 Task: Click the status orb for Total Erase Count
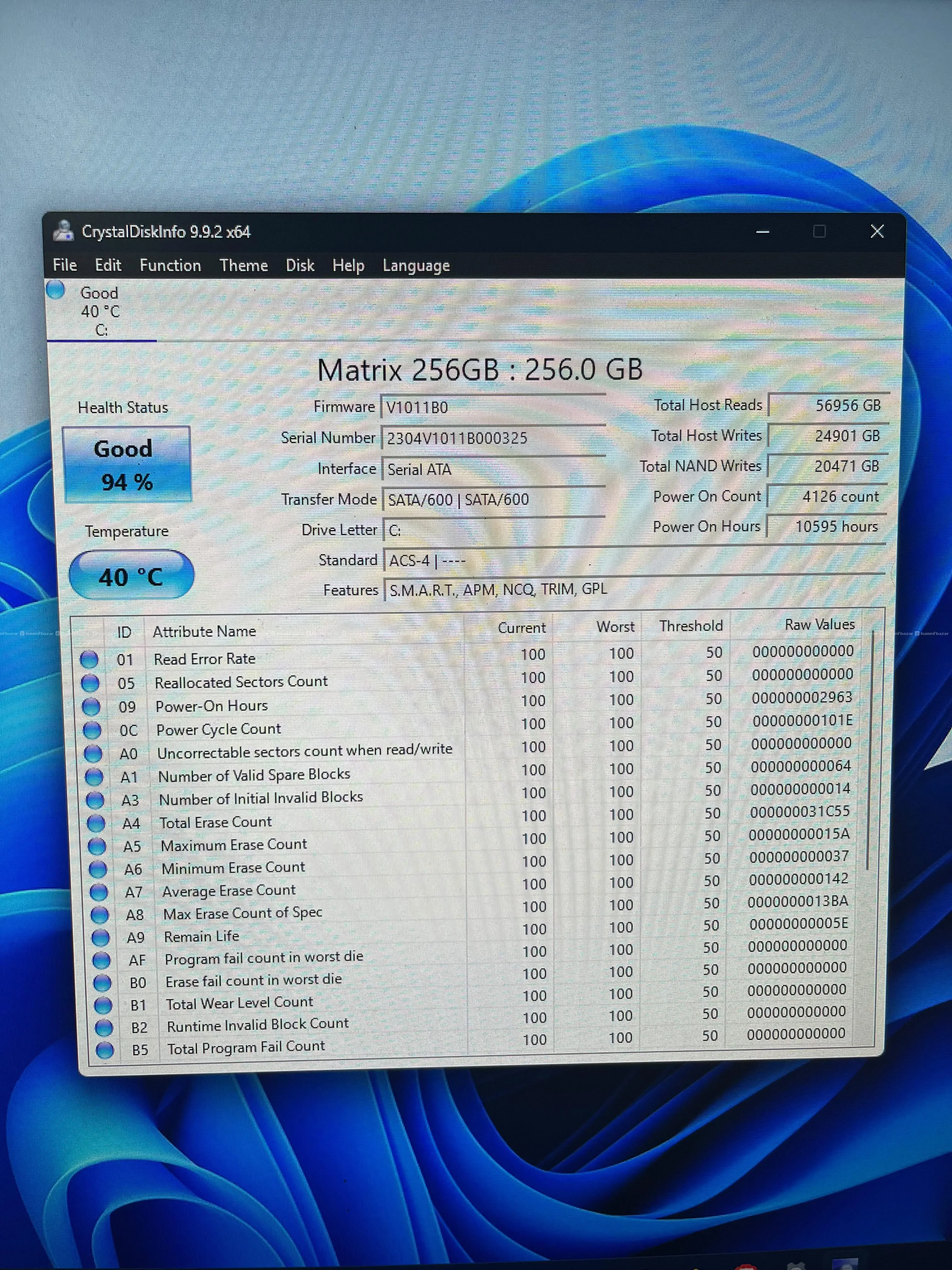click(96, 823)
